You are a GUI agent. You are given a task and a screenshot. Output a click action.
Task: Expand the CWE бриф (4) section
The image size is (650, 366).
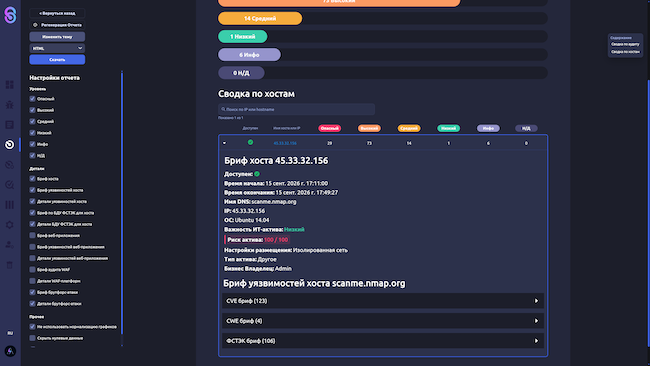coord(383,321)
